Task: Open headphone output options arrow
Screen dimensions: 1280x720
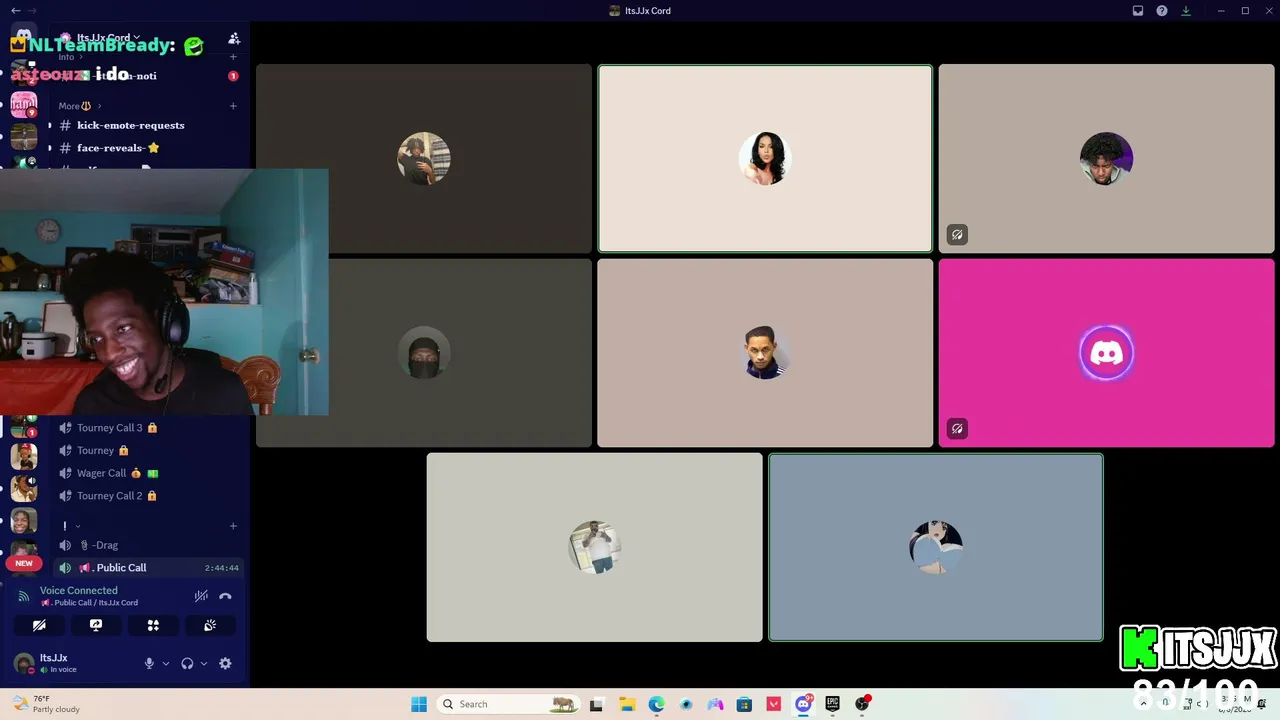Action: pos(204,663)
